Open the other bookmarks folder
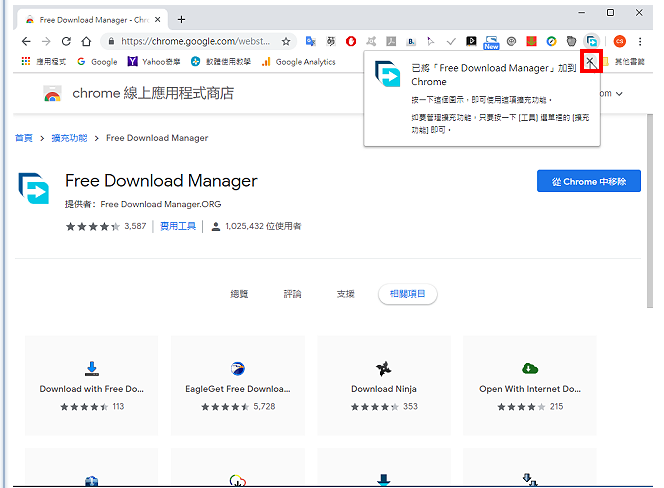 625,62
